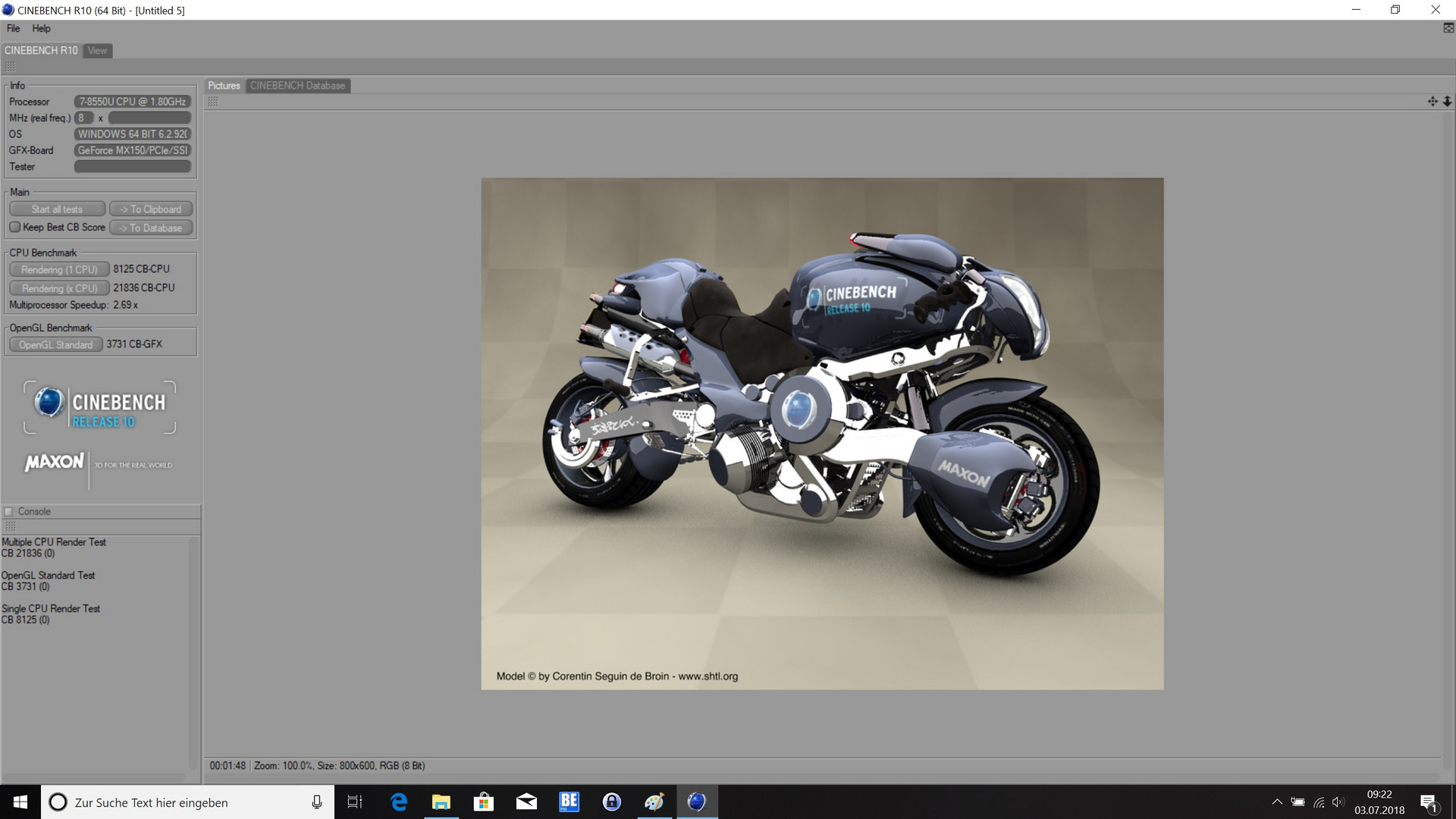The height and width of the screenshot is (819, 1456).
Task: Toggle the Console panel checkbox
Action: tap(9, 512)
